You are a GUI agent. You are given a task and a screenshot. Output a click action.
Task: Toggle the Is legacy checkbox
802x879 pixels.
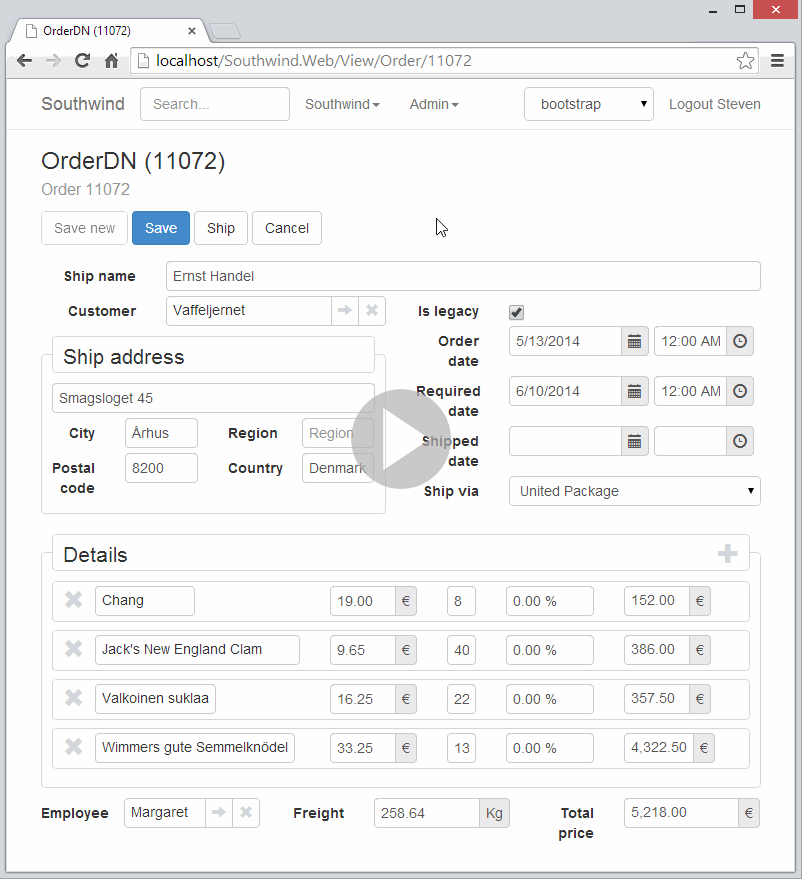point(517,312)
